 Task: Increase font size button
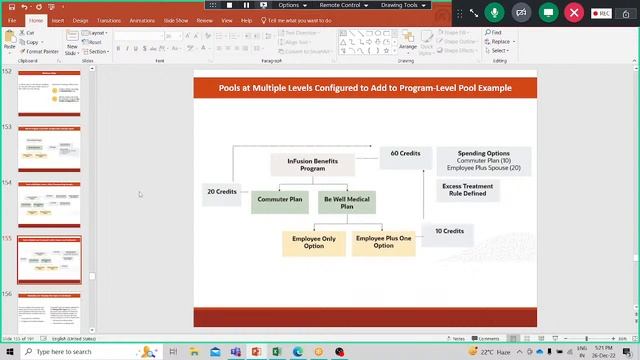[x=187, y=36]
